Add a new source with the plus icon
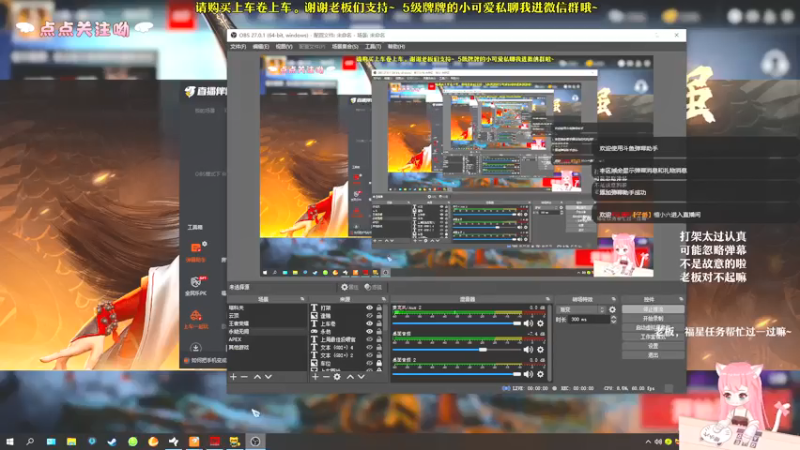This screenshot has height=450, width=800. pyautogui.click(x=315, y=377)
